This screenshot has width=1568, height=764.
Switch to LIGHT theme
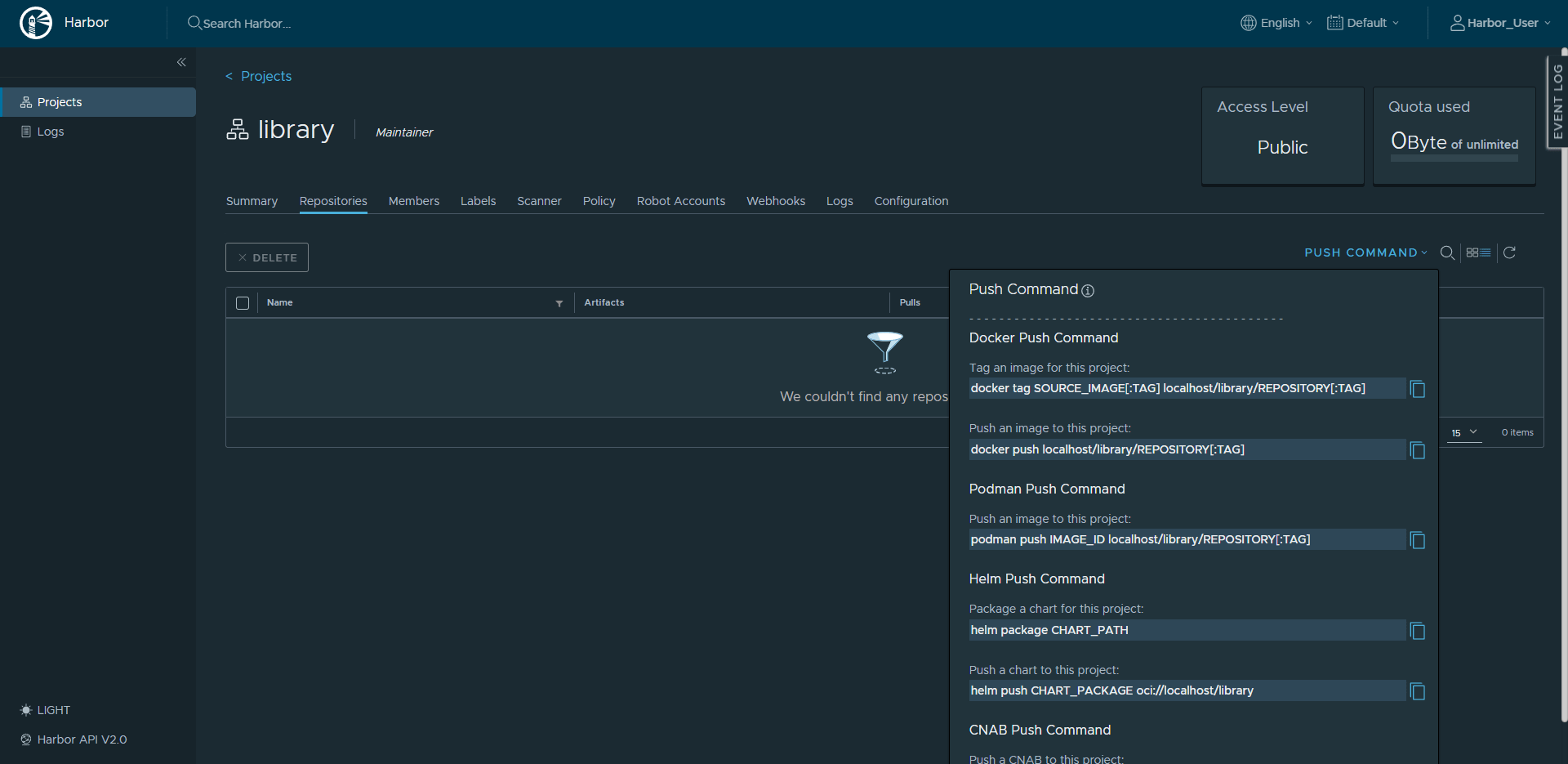(x=46, y=710)
